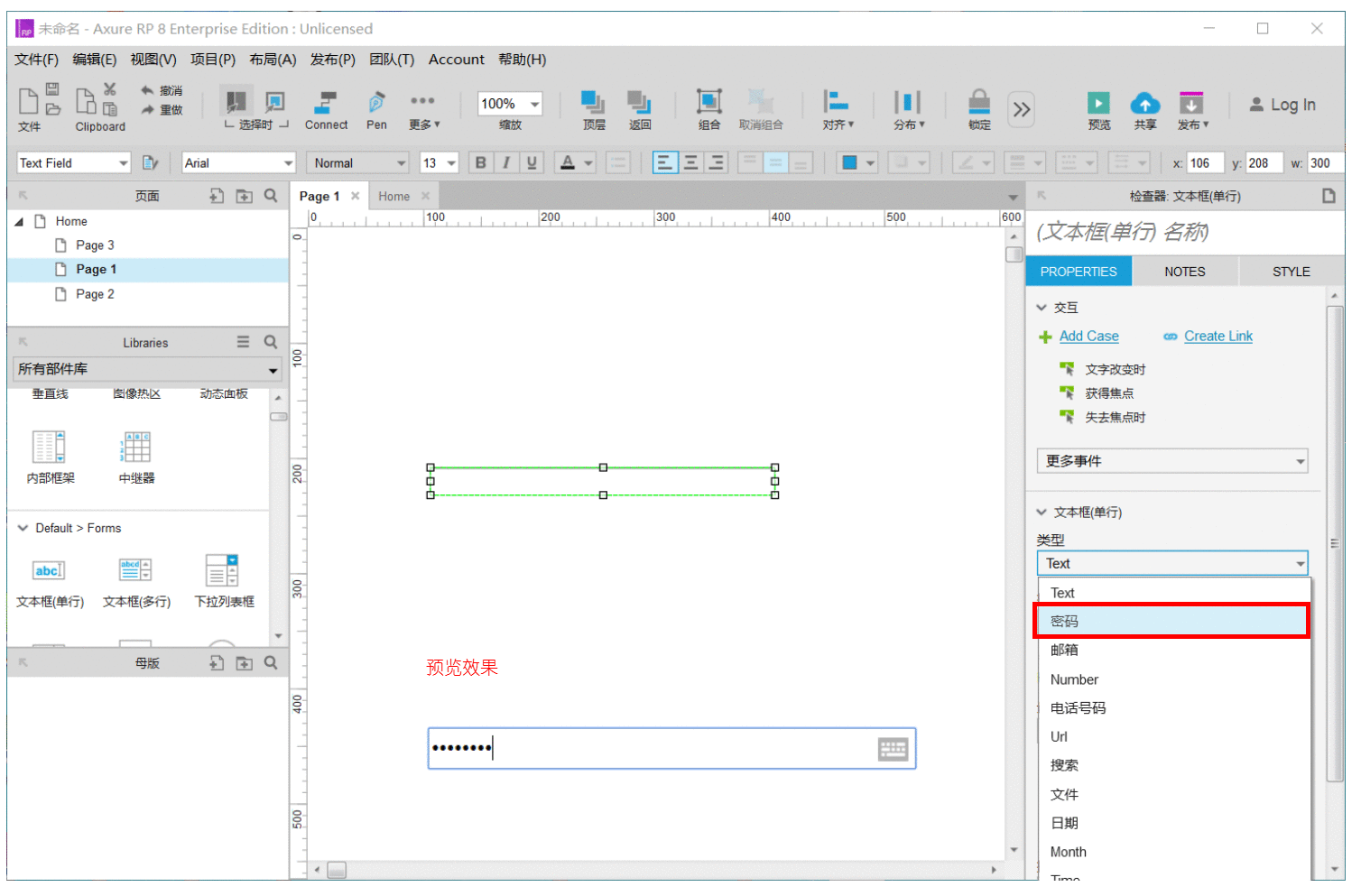Open the More tools icon
This screenshot has width=1361, height=896.
tap(422, 100)
